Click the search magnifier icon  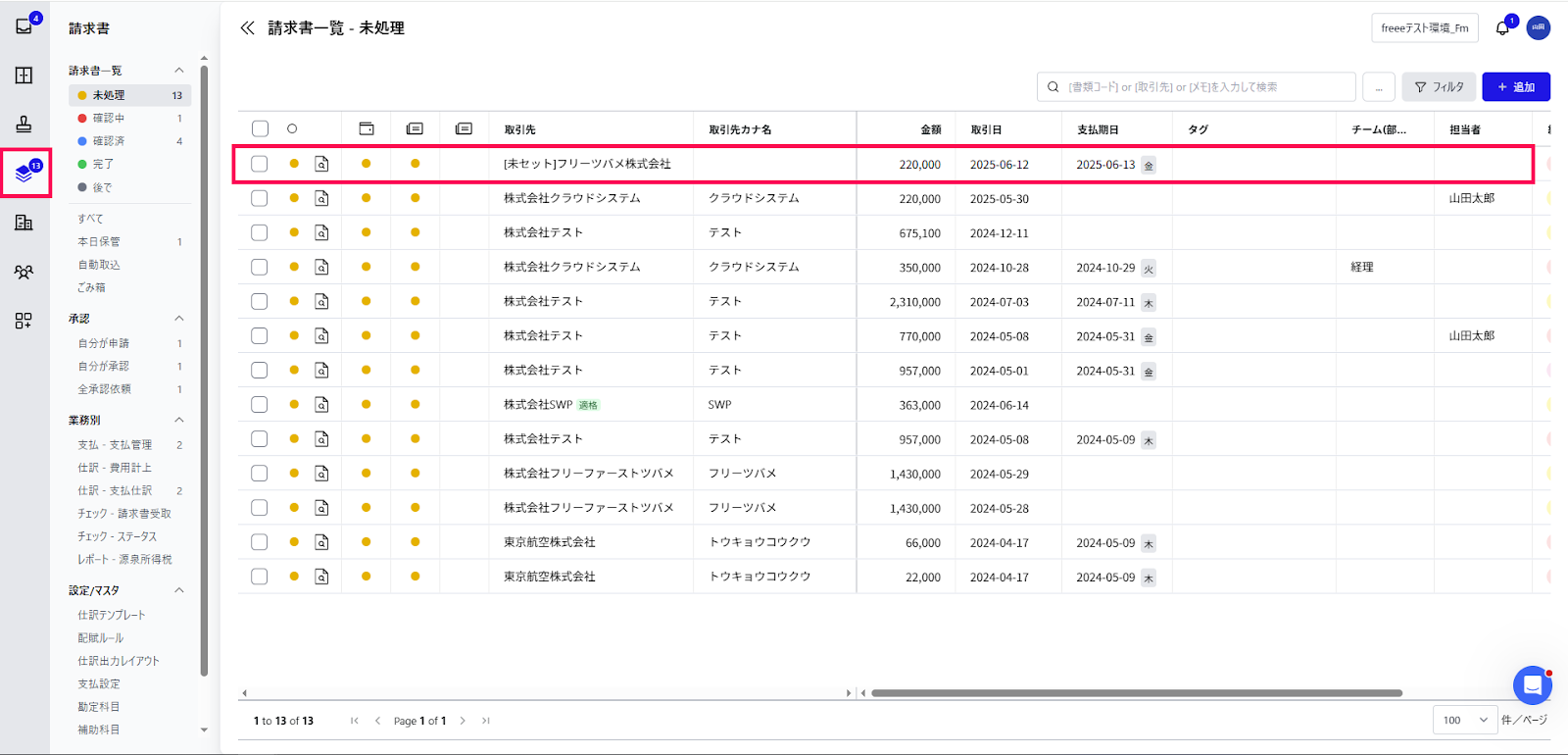coord(1053,87)
